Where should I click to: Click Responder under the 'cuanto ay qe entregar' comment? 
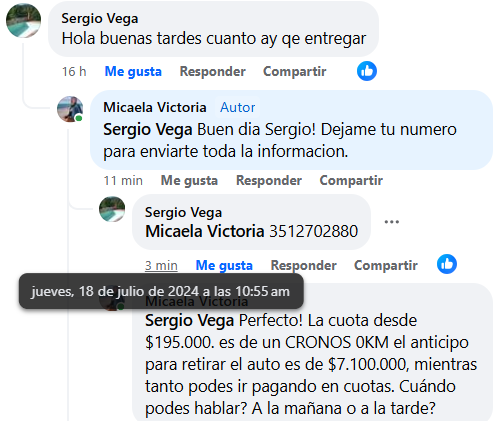[x=213, y=71]
